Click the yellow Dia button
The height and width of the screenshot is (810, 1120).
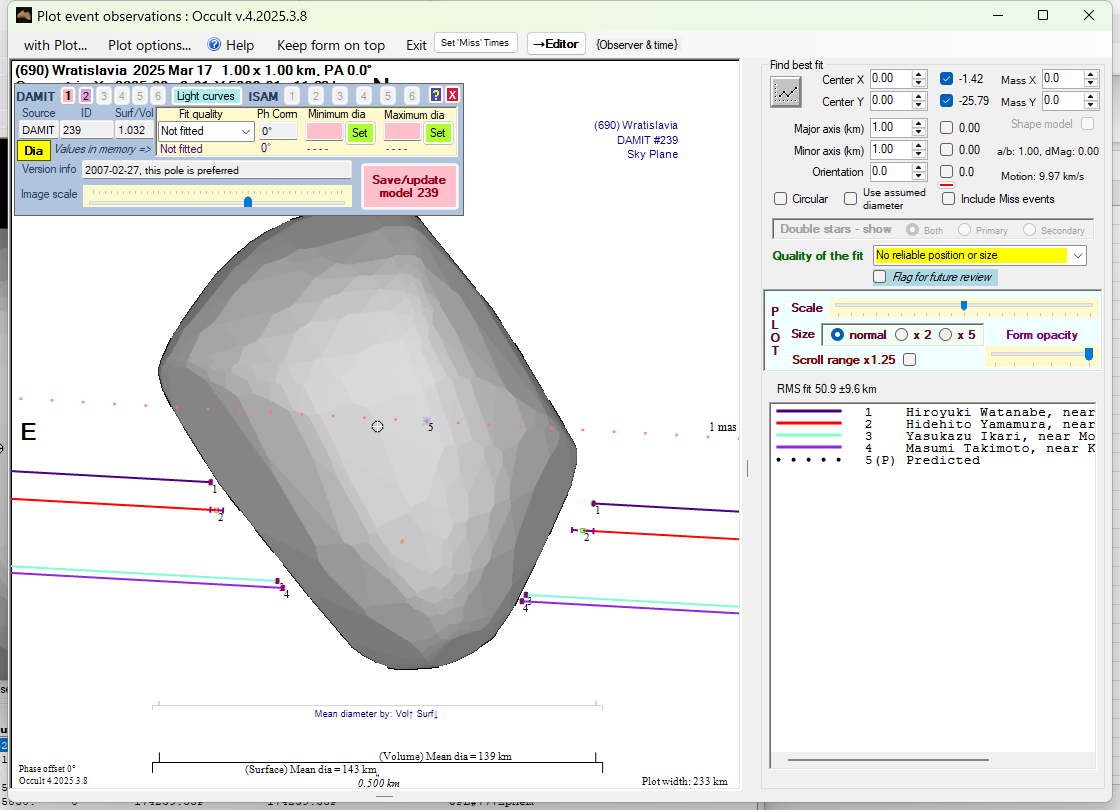(x=33, y=150)
